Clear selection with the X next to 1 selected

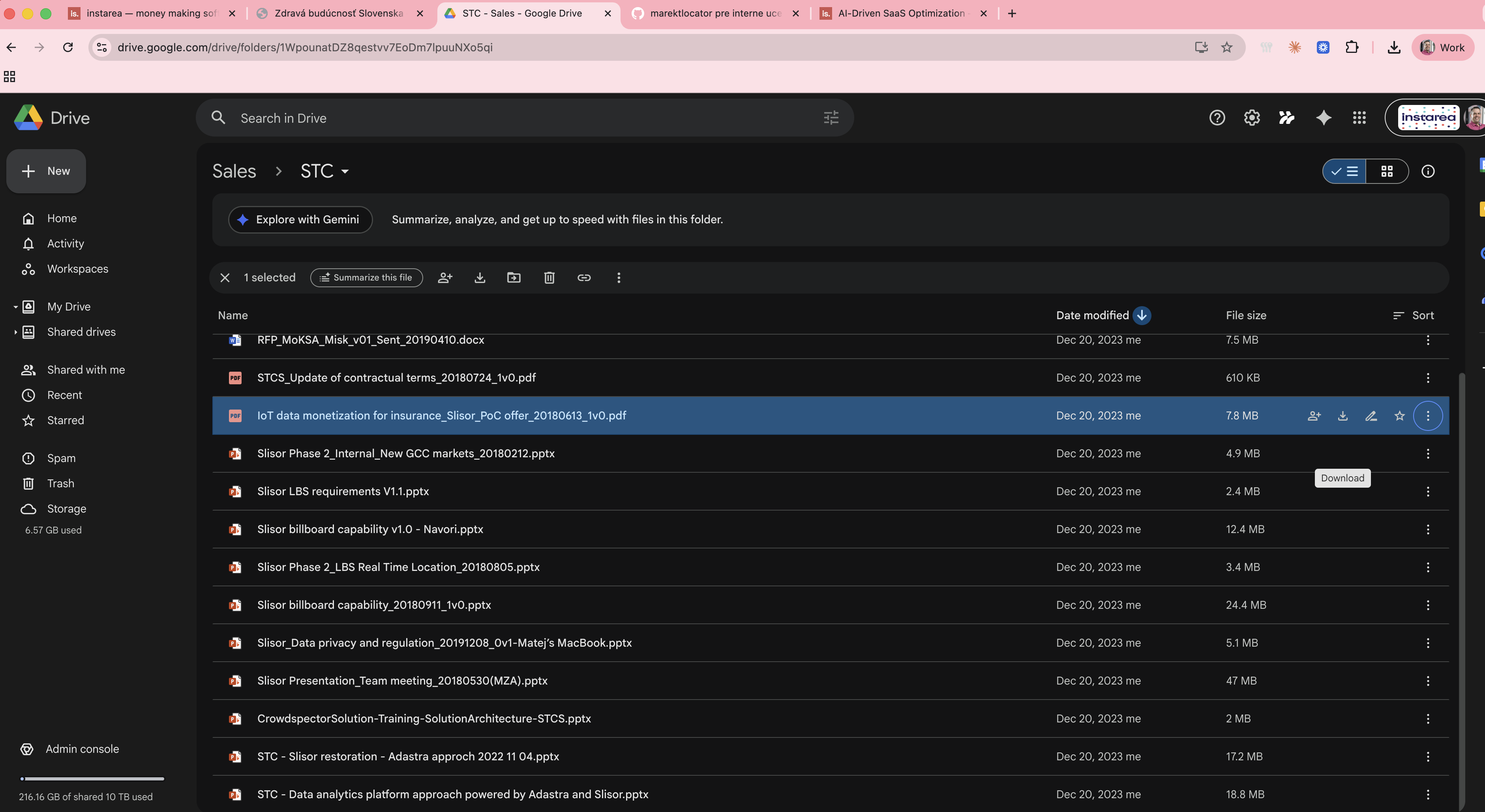[225, 277]
